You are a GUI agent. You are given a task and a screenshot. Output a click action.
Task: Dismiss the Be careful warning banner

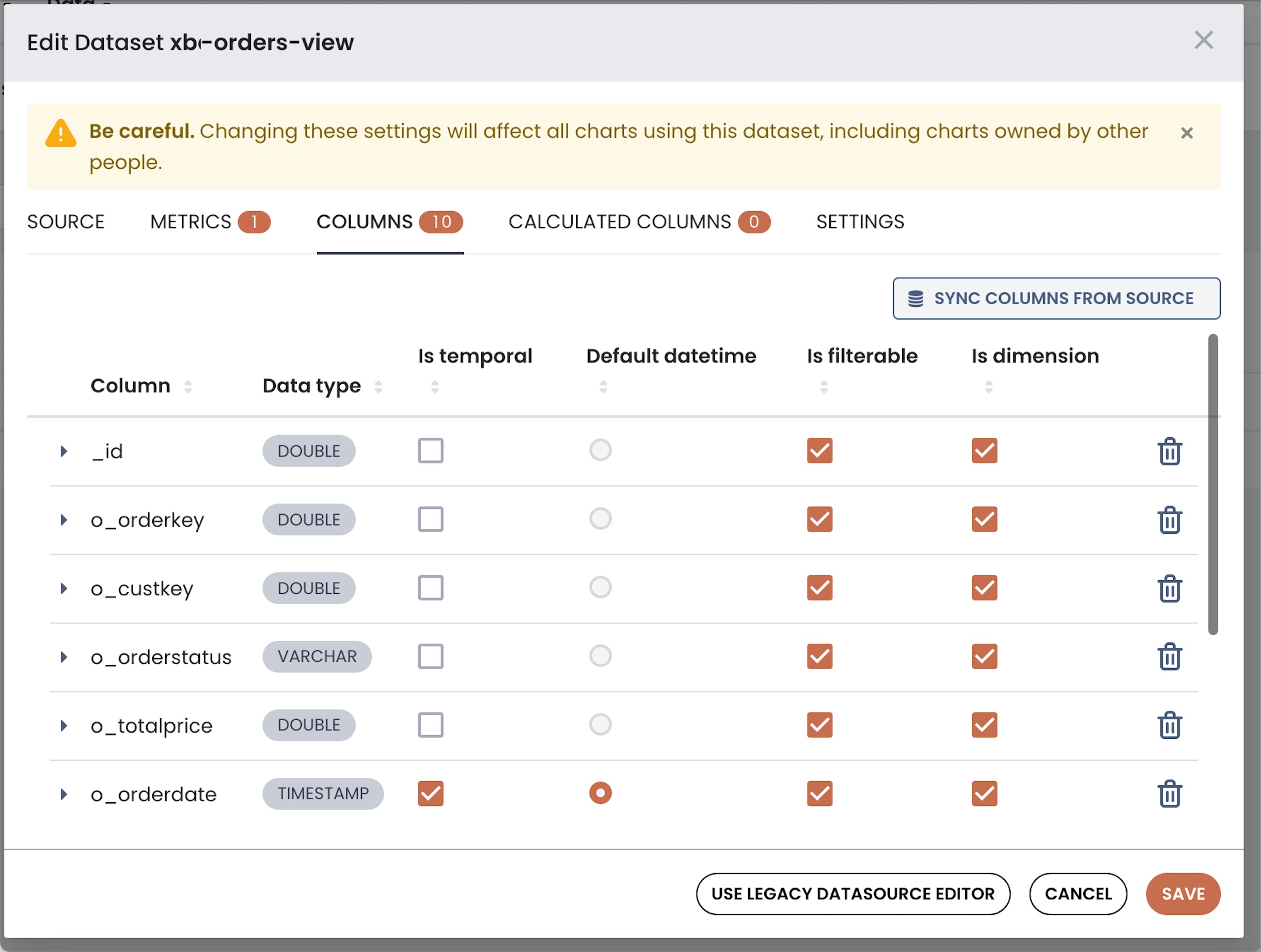click(1187, 133)
